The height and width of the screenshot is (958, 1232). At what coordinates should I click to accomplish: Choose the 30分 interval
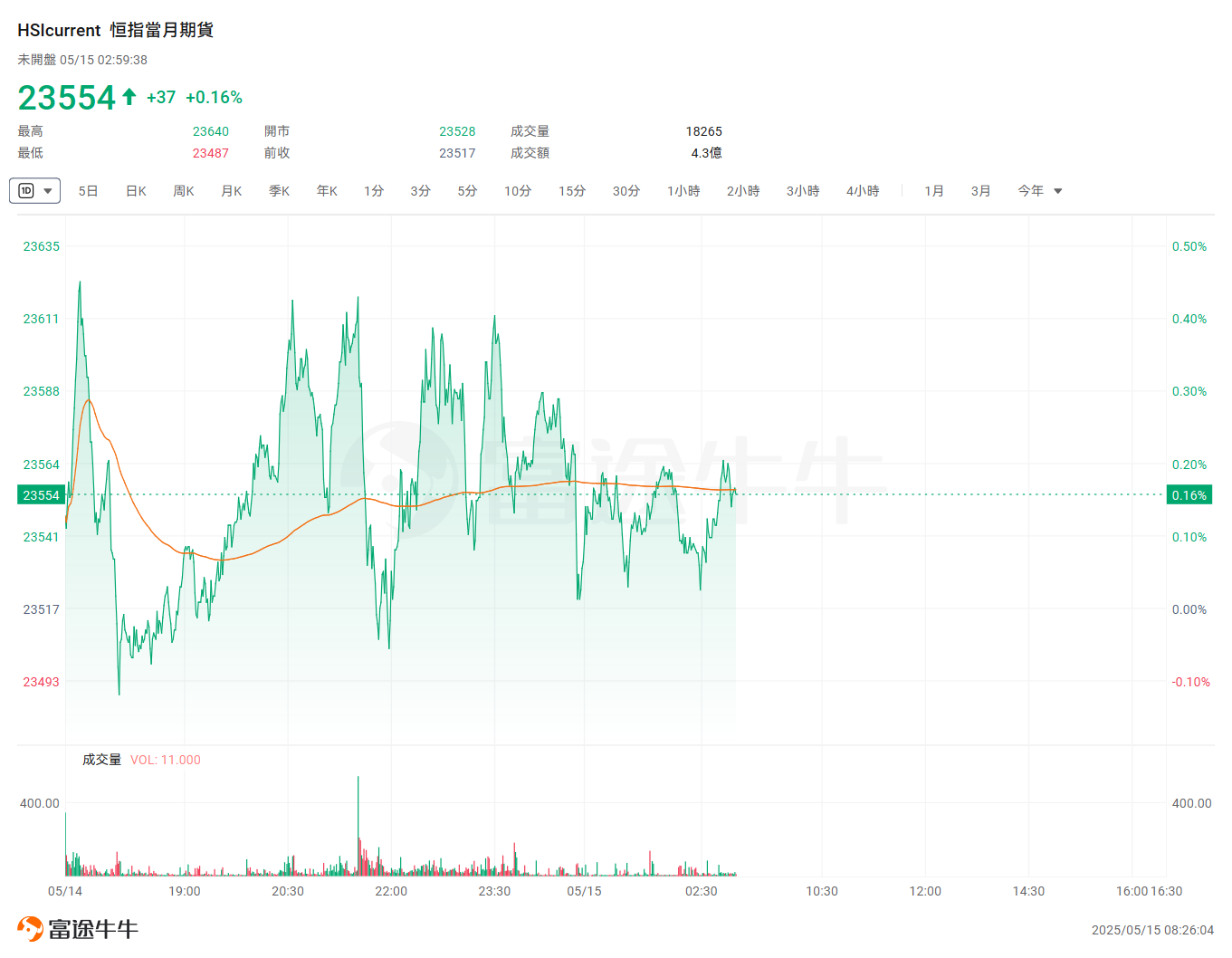click(626, 191)
